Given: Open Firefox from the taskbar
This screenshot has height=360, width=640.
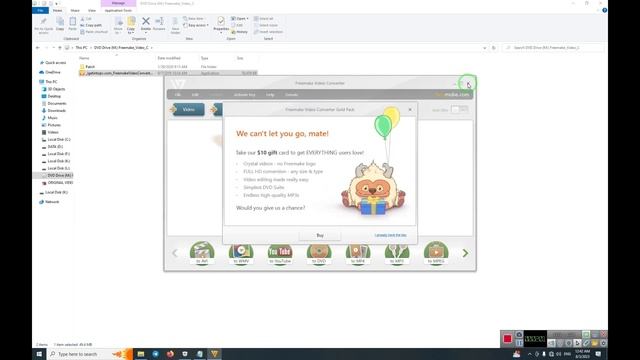Looking at the screenshot, I should pyautogui.click(x=170, y=354).
